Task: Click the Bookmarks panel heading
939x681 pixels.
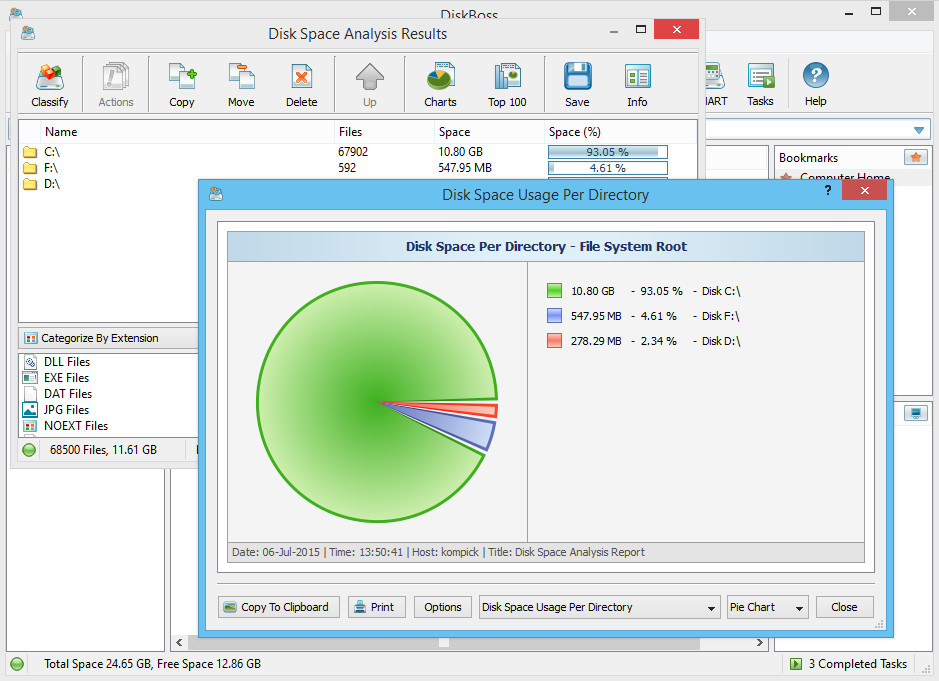Action: click(808, 158)
